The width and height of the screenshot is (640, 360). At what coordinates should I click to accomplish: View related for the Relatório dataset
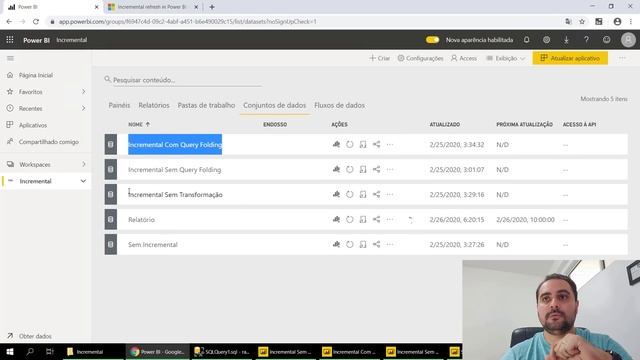point(376,220)
